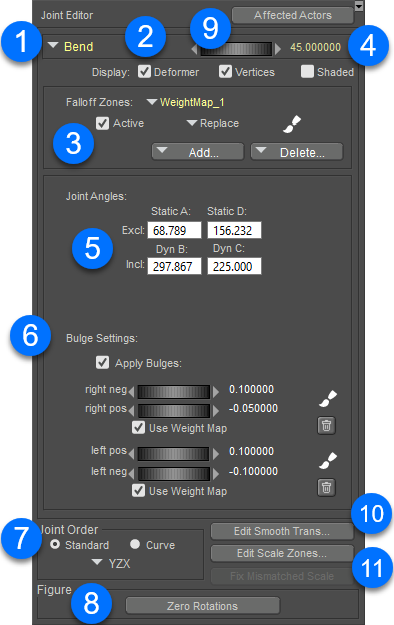The image size is (394, 625).
Task: Delete right bulge weight map with trash icon
Action: (327, 425)
